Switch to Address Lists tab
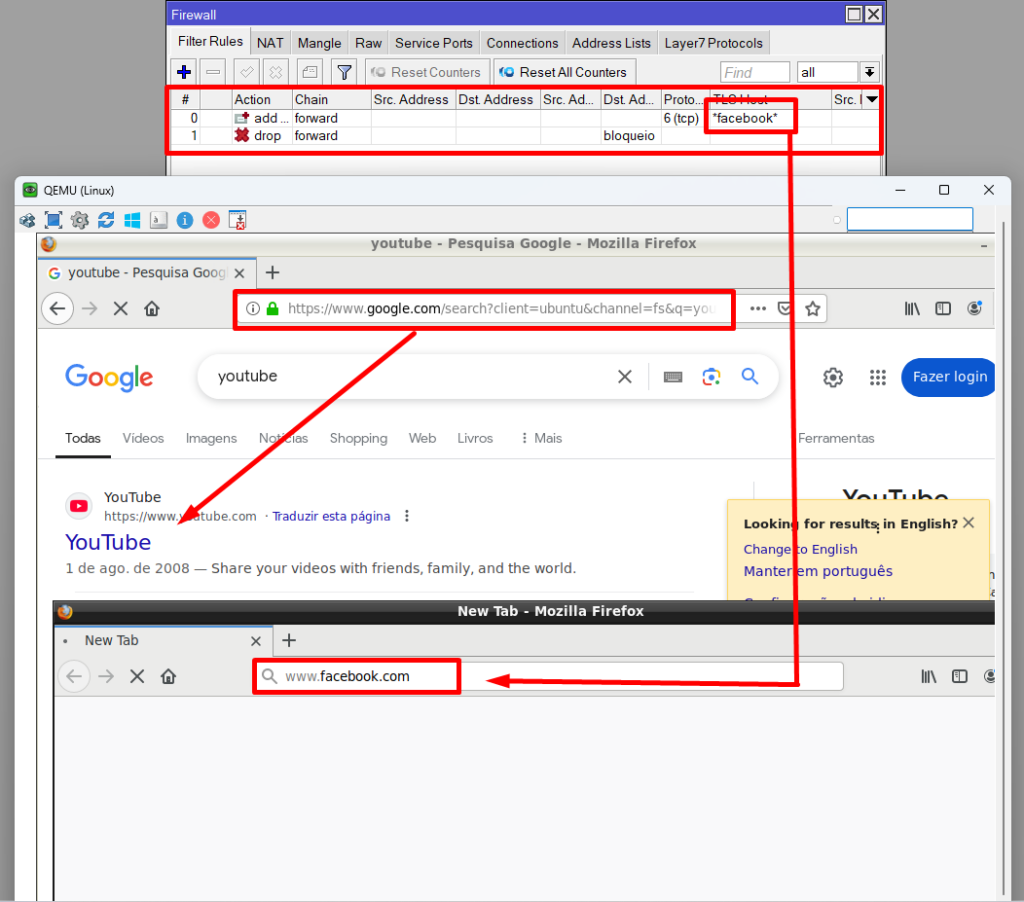This screenshot has width=1024, height=902. 611,43
